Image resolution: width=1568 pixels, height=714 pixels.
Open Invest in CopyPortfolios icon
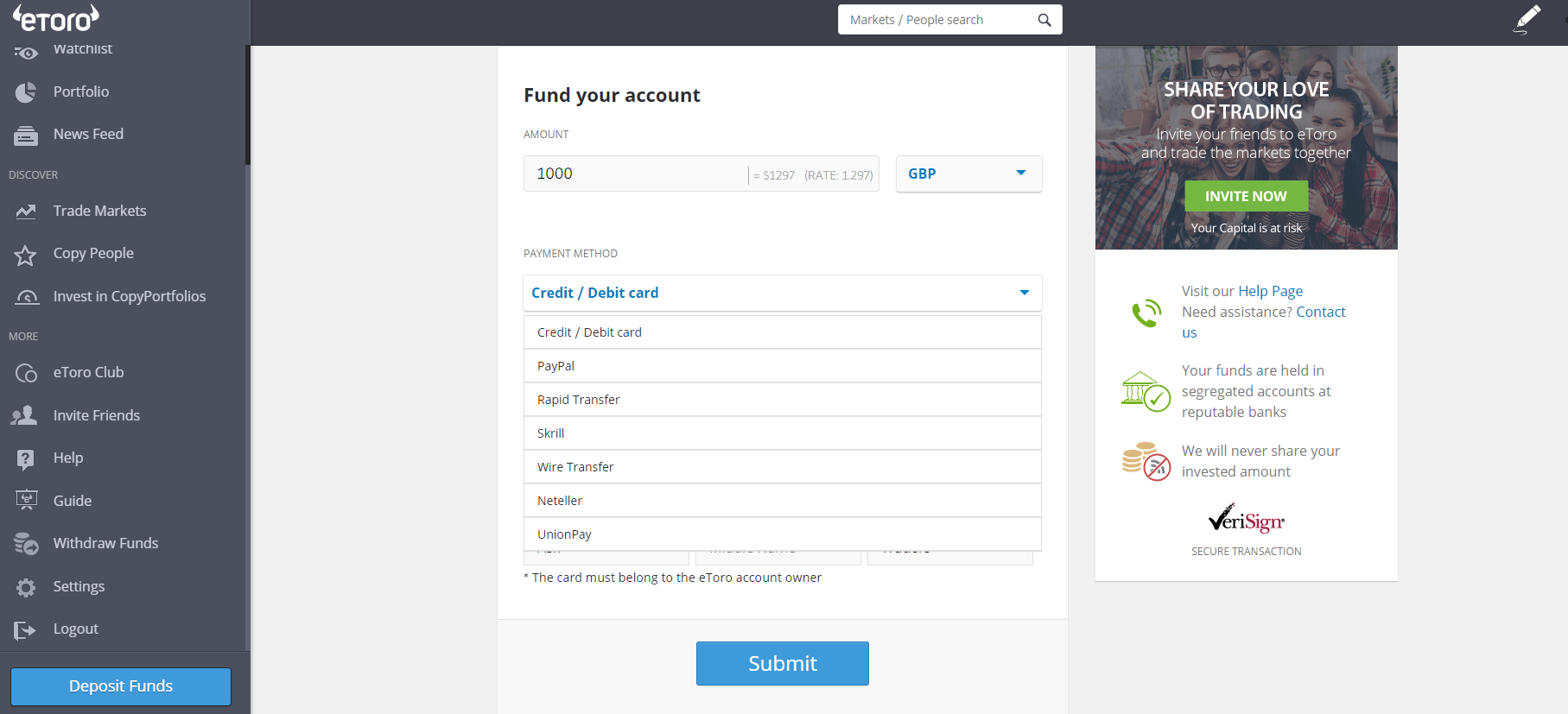[x=26, y=295]
